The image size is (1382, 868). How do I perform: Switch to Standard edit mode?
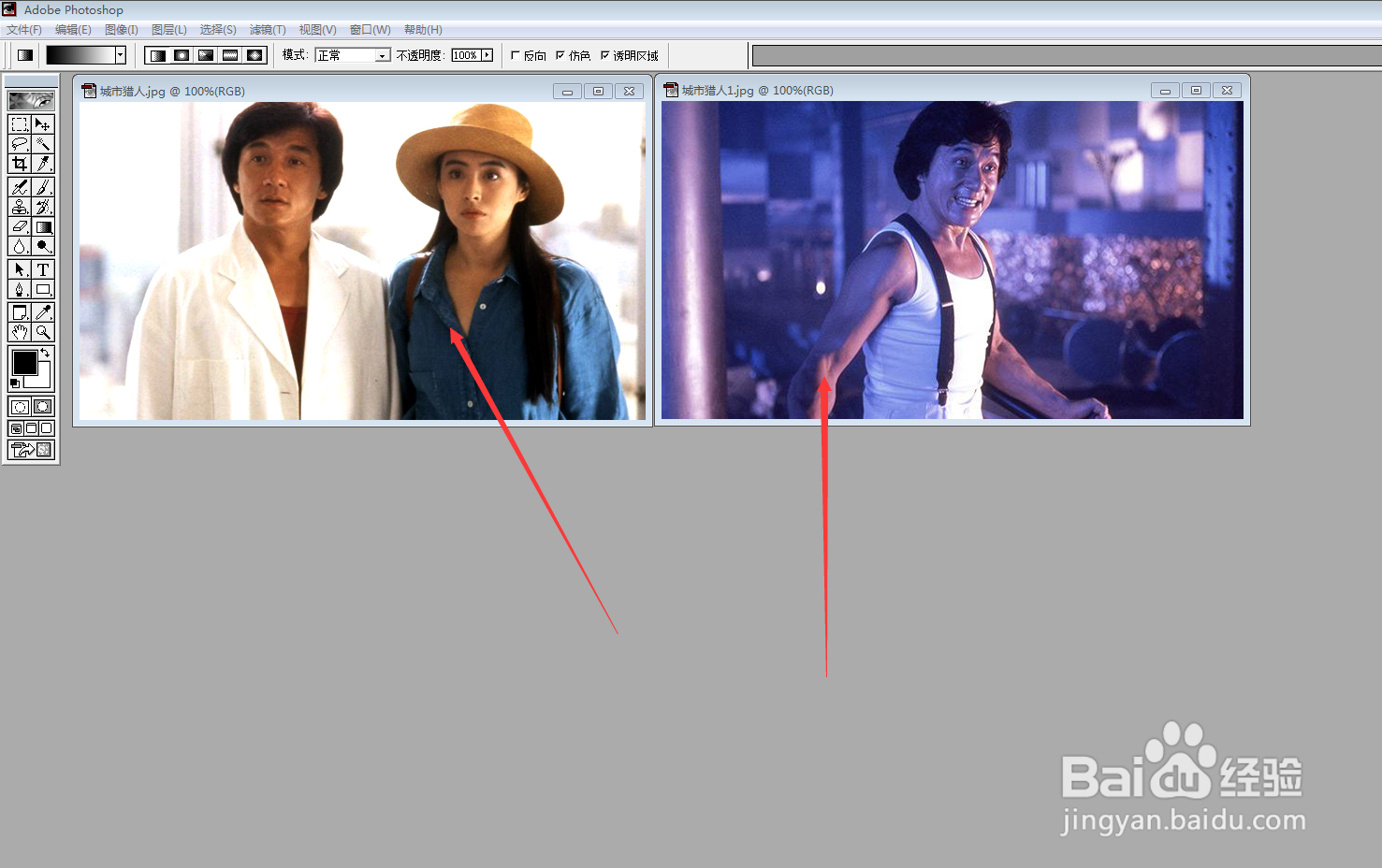(19, 407)
